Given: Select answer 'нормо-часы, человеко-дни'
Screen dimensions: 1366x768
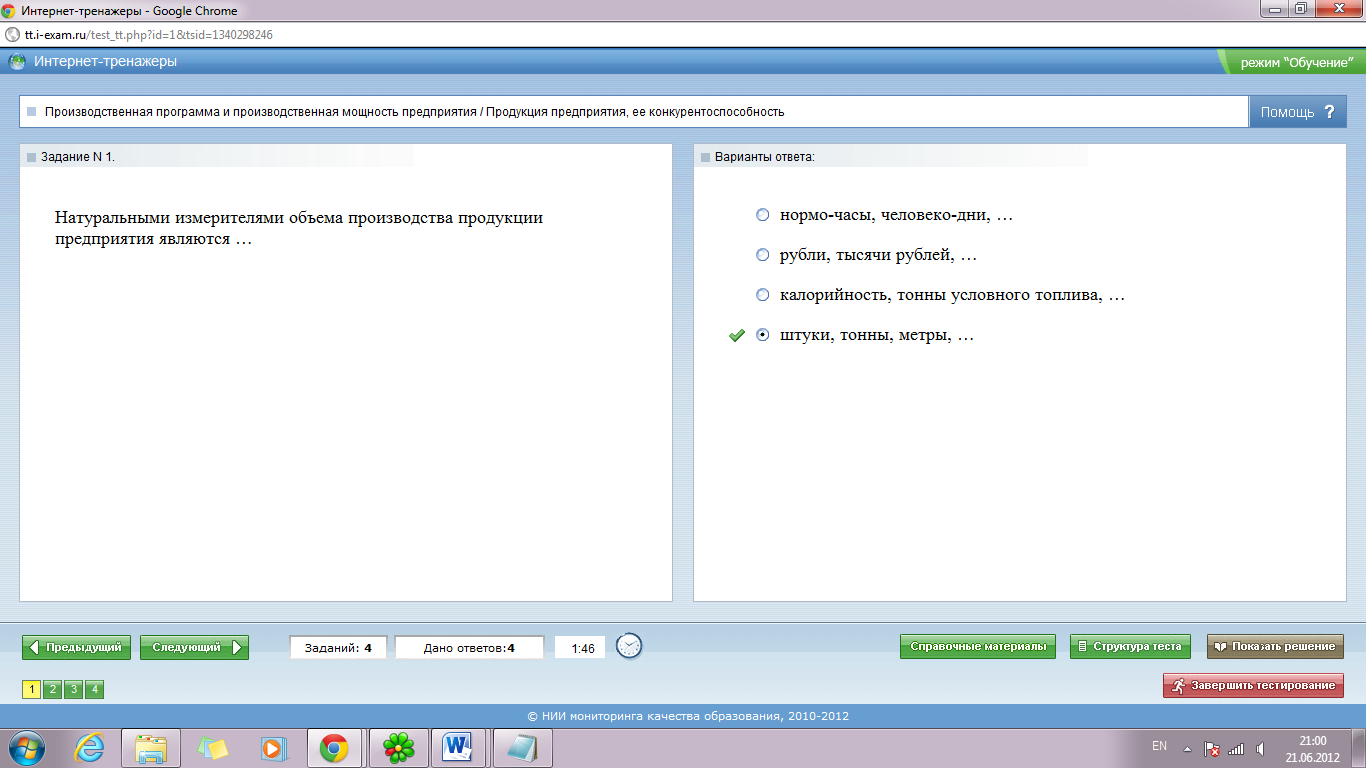Looking at the screenshot, I should (763, 215).
